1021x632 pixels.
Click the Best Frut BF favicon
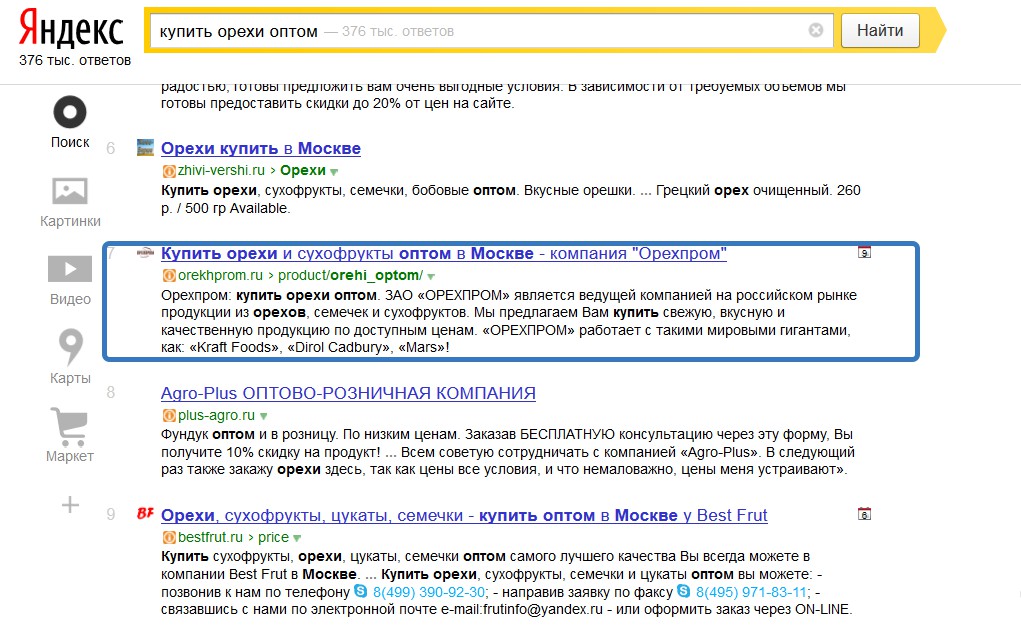[x=145, y=514]
